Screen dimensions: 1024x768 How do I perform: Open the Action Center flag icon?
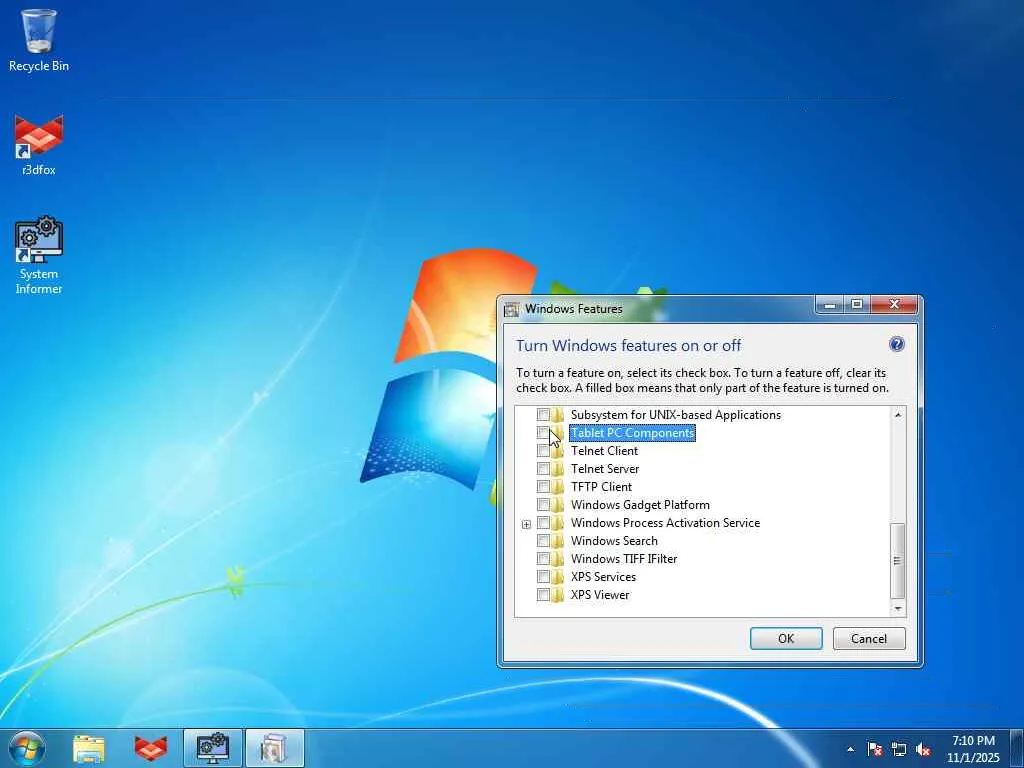(x=874, y=749)
